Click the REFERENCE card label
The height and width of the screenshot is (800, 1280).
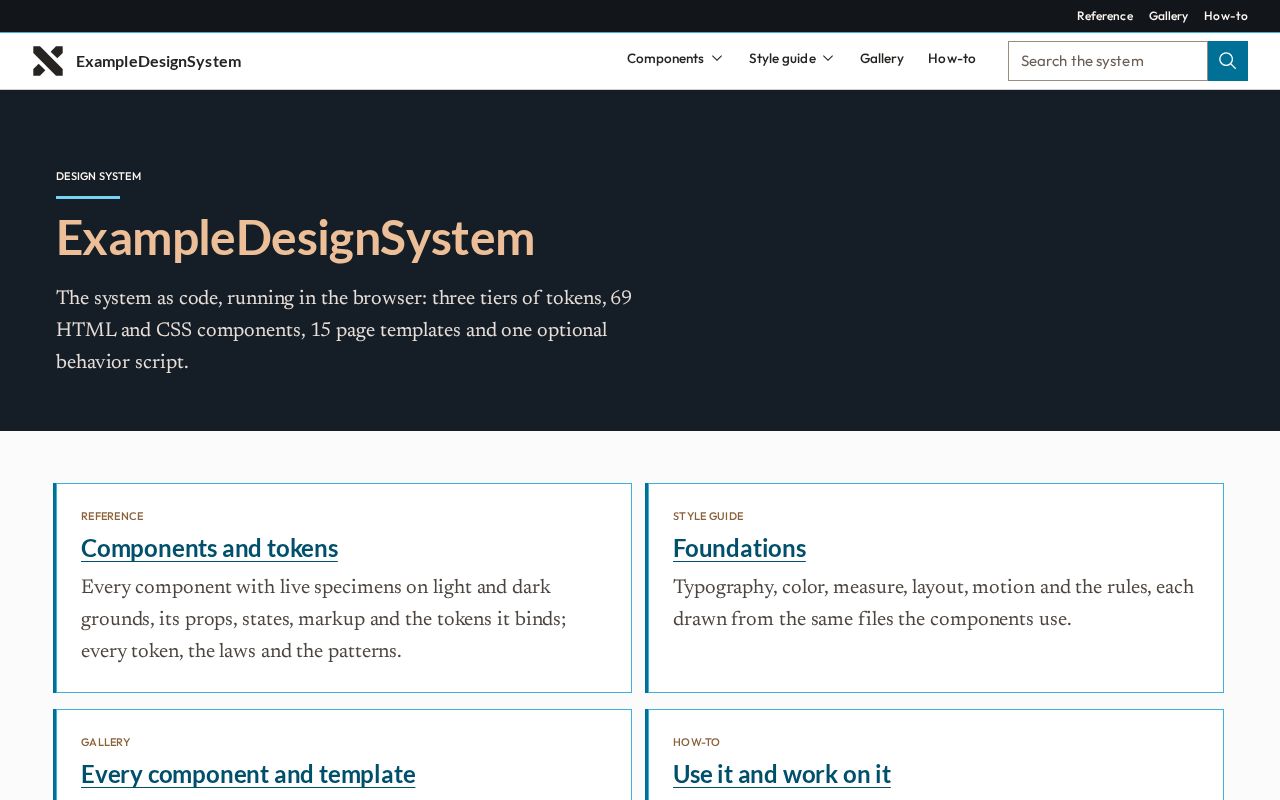pyautogui.click(x=112, y=516)
